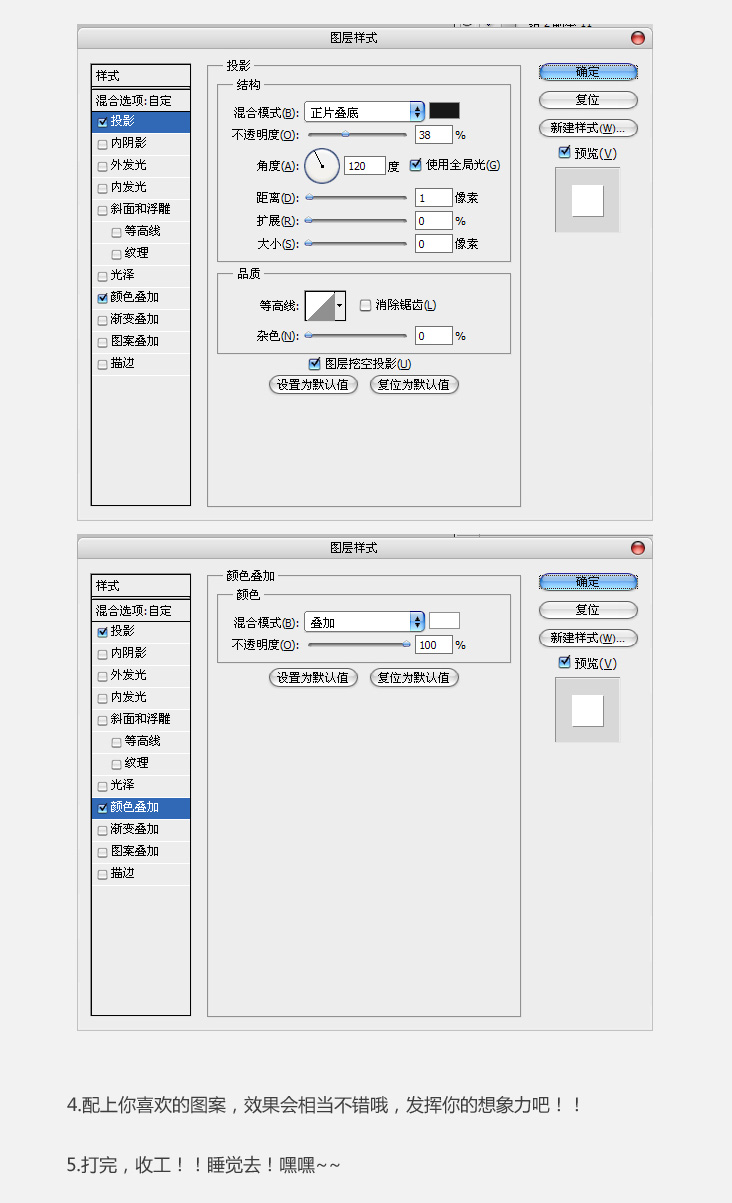The image size is (732, 1203).
Task: Toggle 预览 checkbox in the 投影 settings dialog
Action: [x=564, y=153]
